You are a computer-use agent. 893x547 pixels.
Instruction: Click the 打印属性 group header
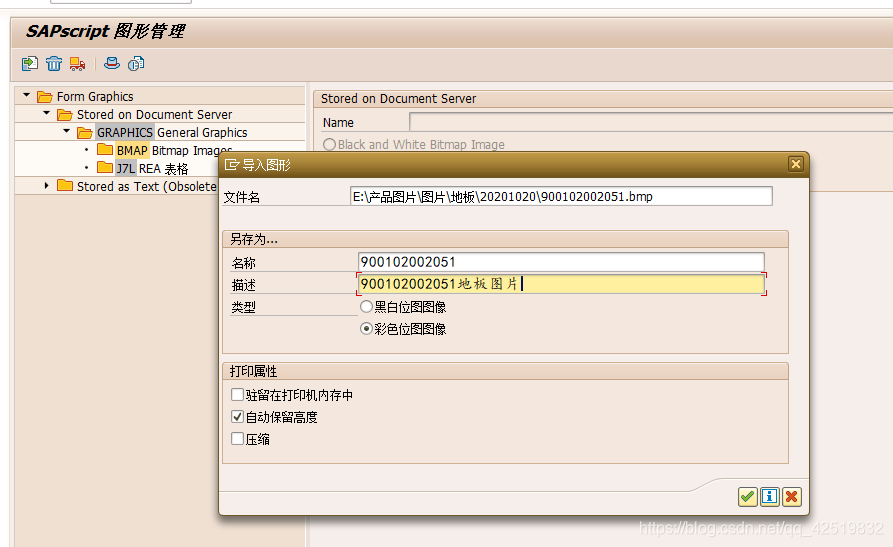[505, 371]
